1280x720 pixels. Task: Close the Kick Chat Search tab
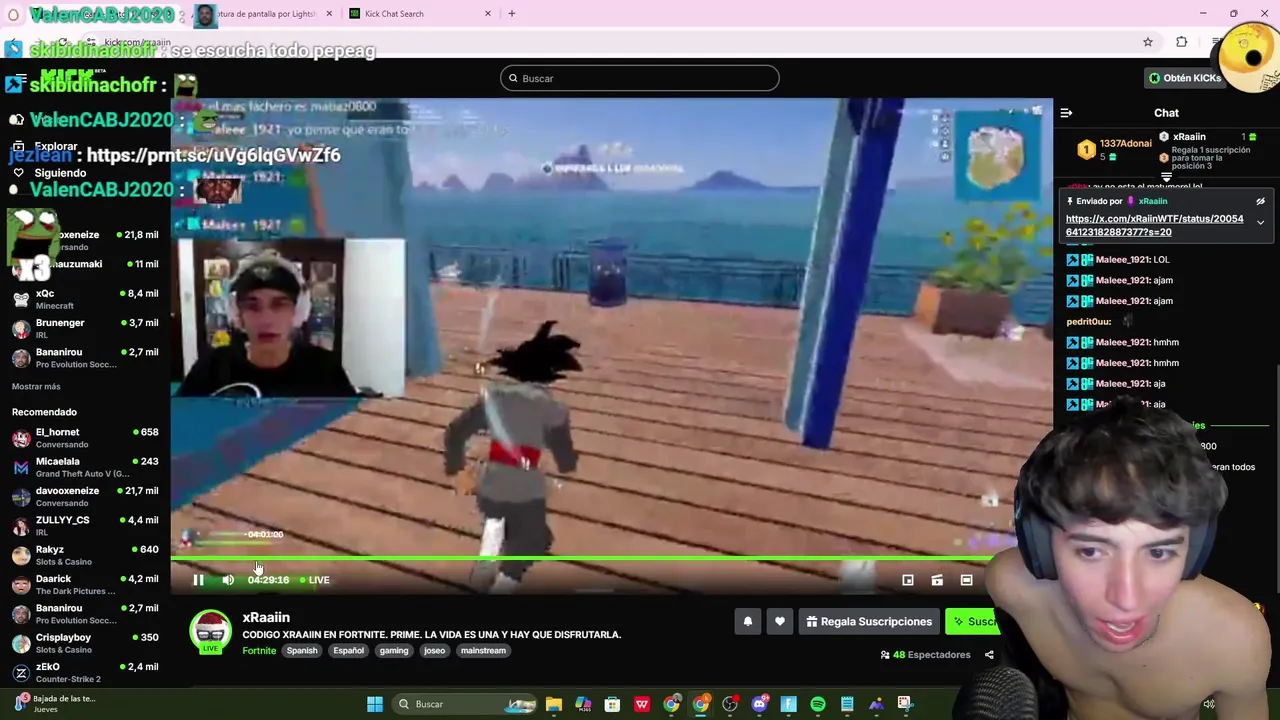488,14
